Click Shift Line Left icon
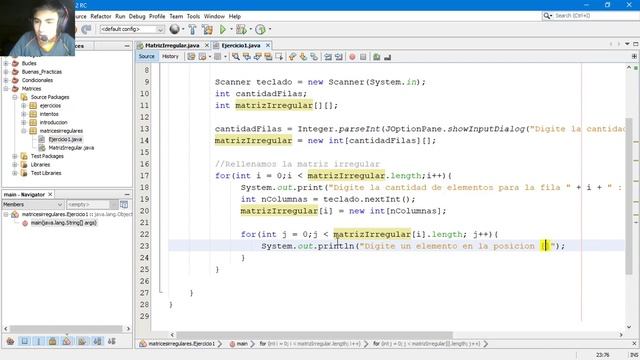The image size is (640, 360). pyautogui.click(x=328, y=57)
